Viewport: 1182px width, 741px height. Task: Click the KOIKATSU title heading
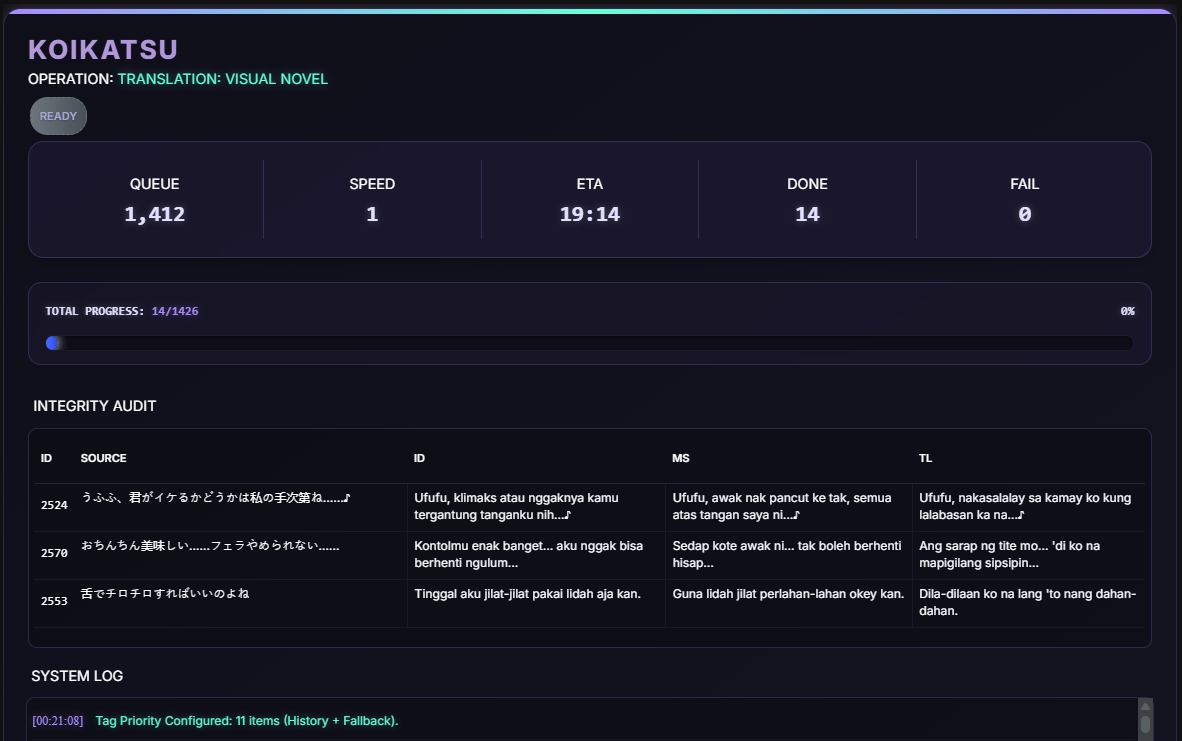[x=103, y=50]
